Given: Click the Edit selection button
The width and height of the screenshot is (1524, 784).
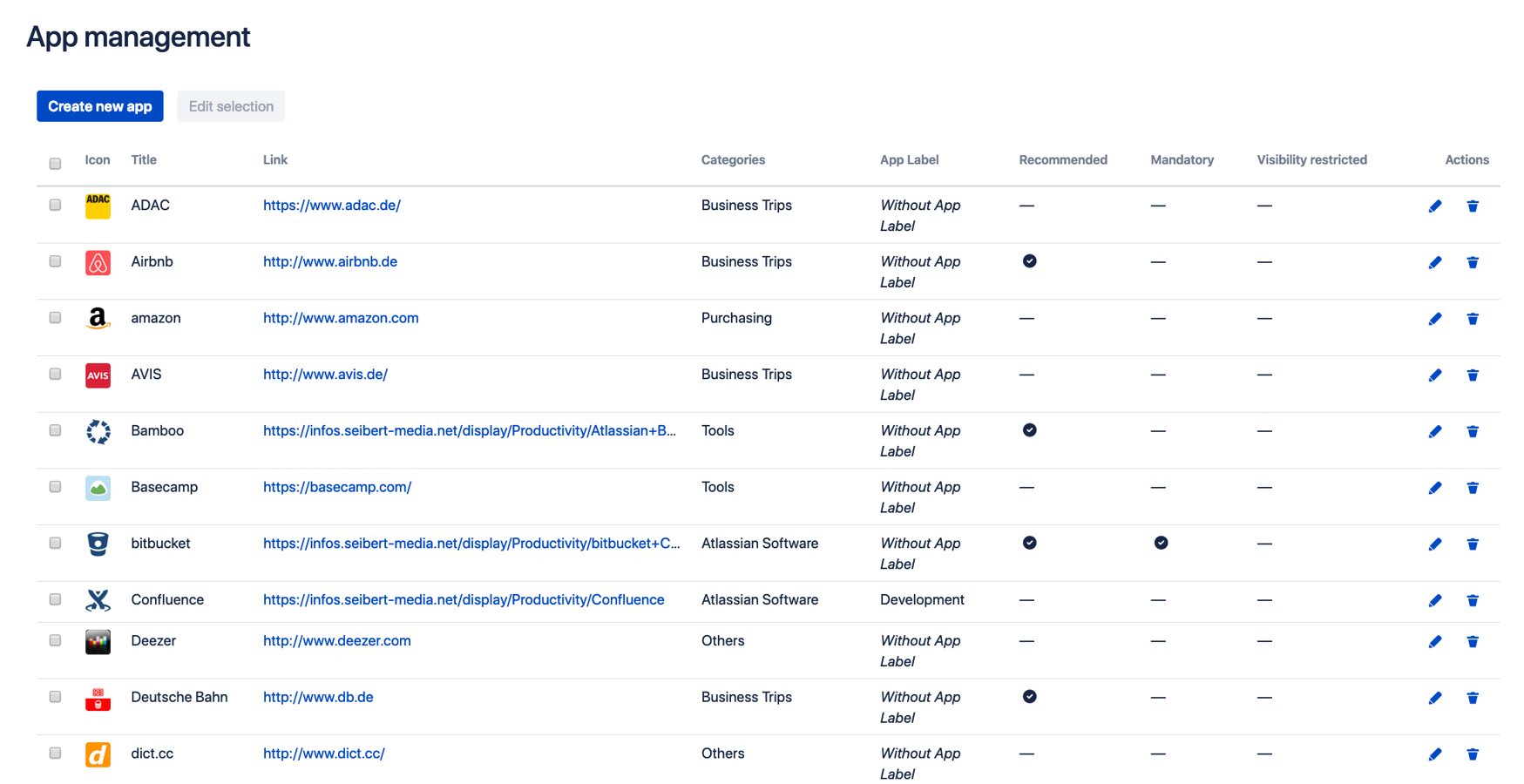Looking at the screenshot, I should (x=230, y=106).
